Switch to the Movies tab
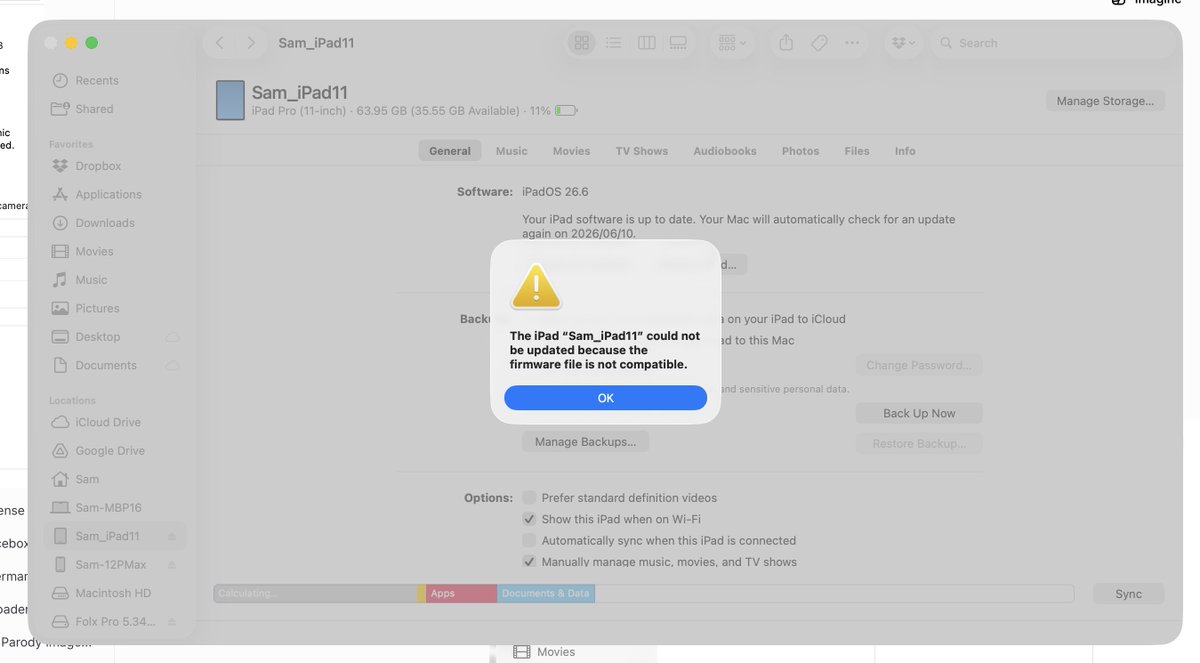 click(571, 151)
